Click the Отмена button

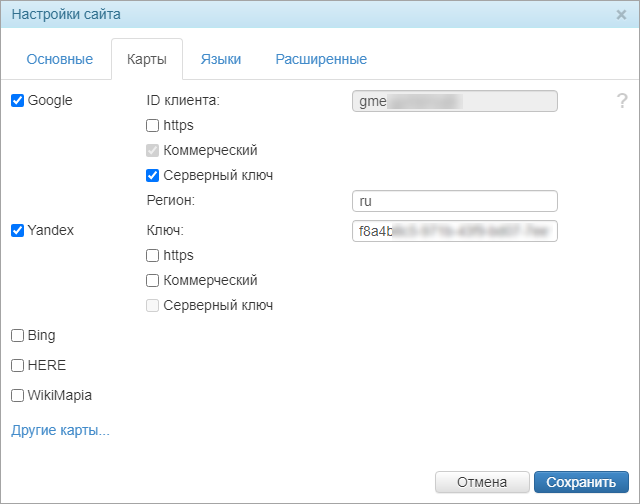(482, 482)
